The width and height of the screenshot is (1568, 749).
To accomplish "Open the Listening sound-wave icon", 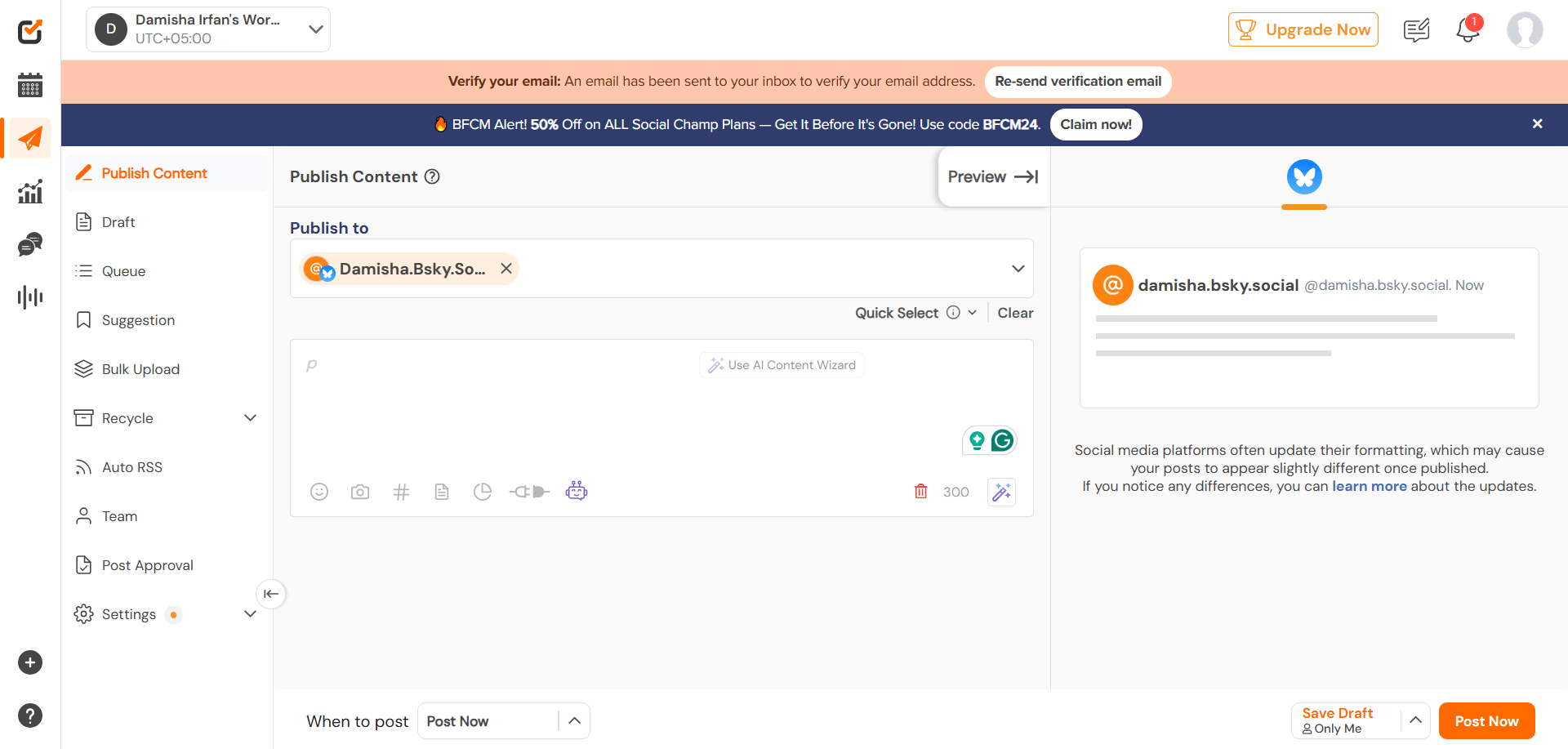I will click(30, 296).
